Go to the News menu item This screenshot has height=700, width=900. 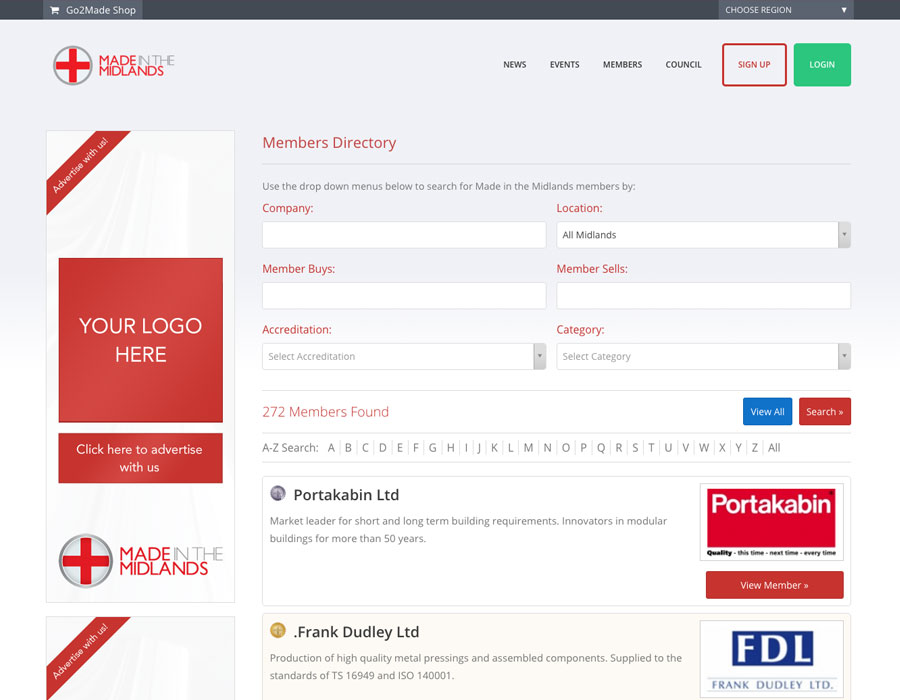point(514,65)
